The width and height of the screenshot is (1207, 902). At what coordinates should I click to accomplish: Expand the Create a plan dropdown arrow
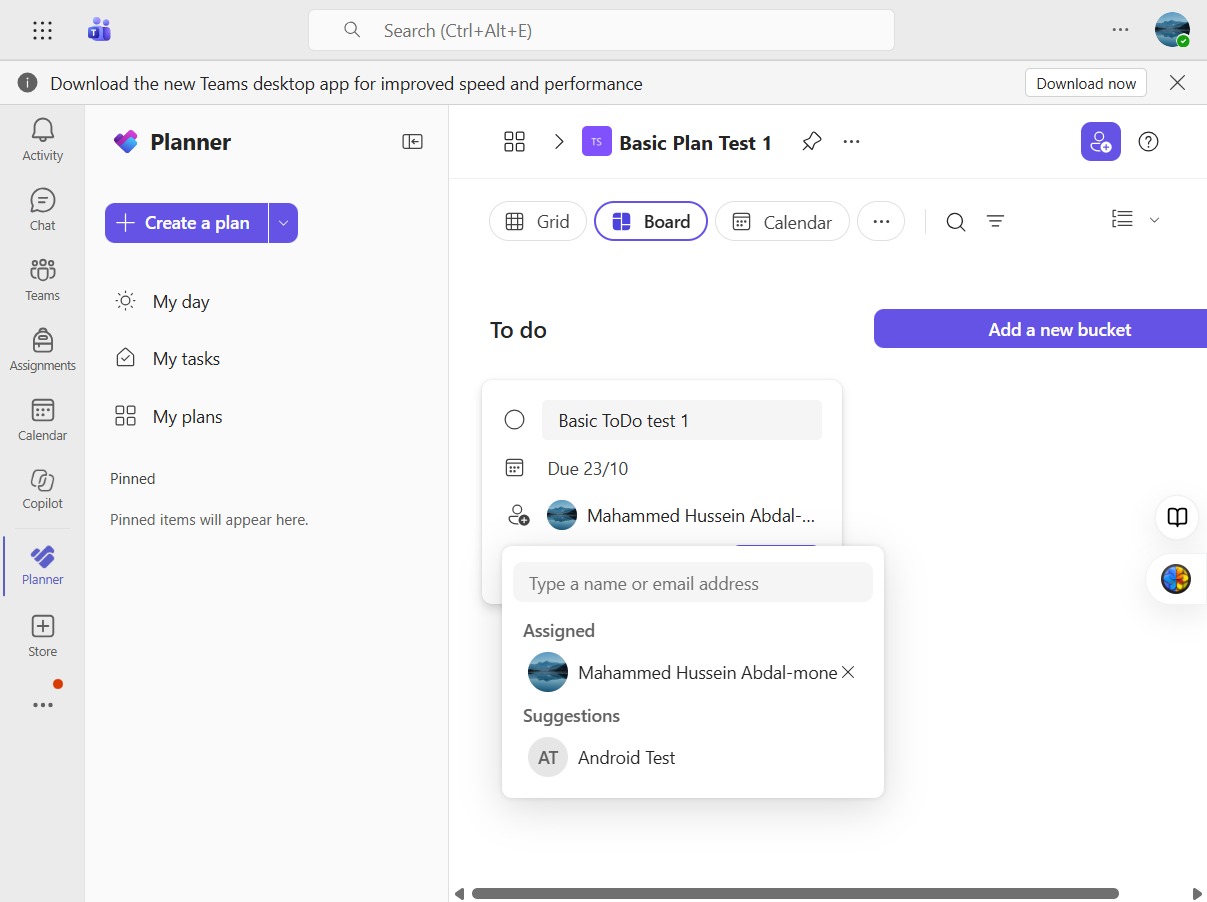(283, 223)
